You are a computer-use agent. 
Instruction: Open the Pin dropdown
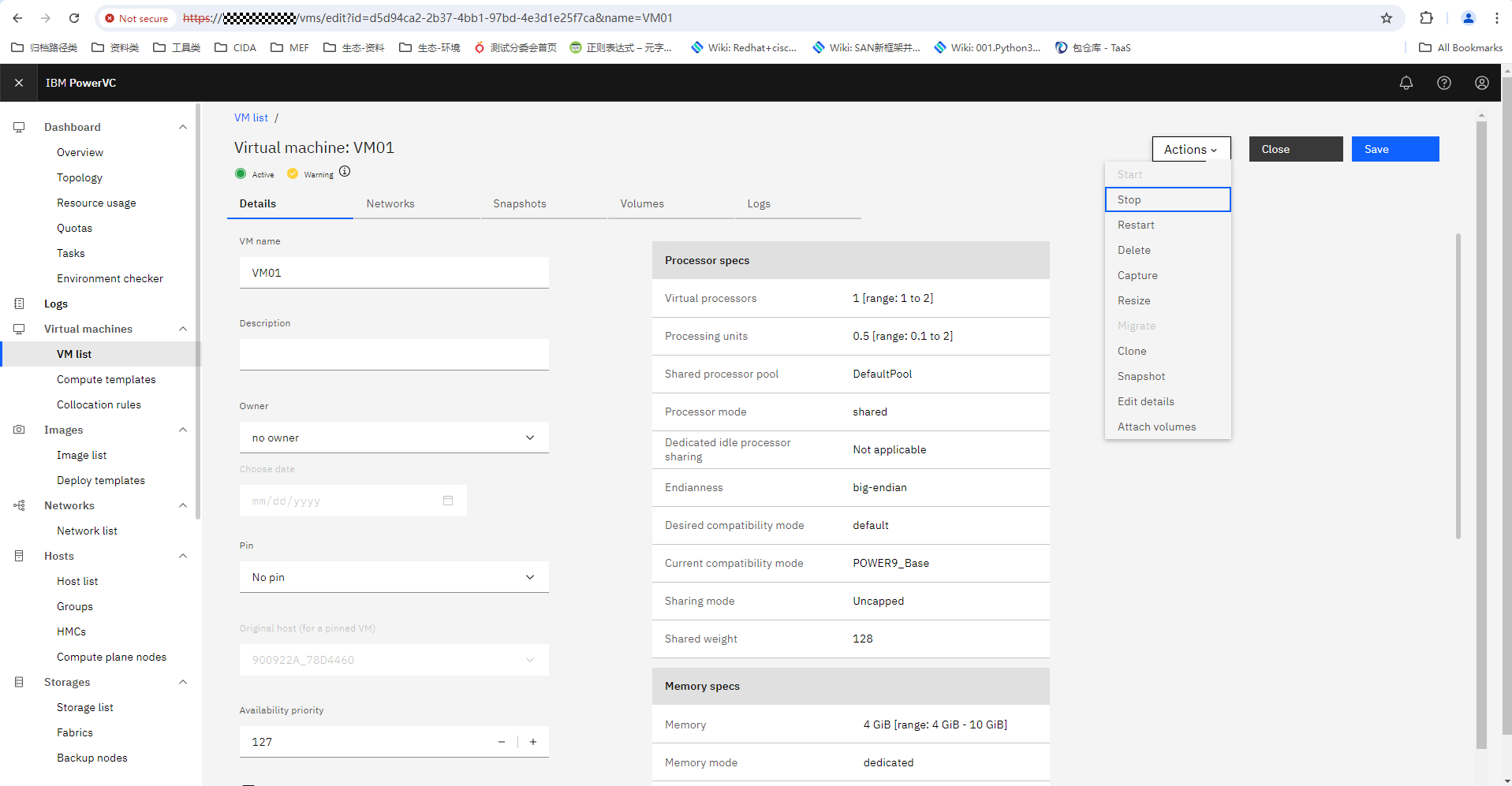click(x=394, y=577)
